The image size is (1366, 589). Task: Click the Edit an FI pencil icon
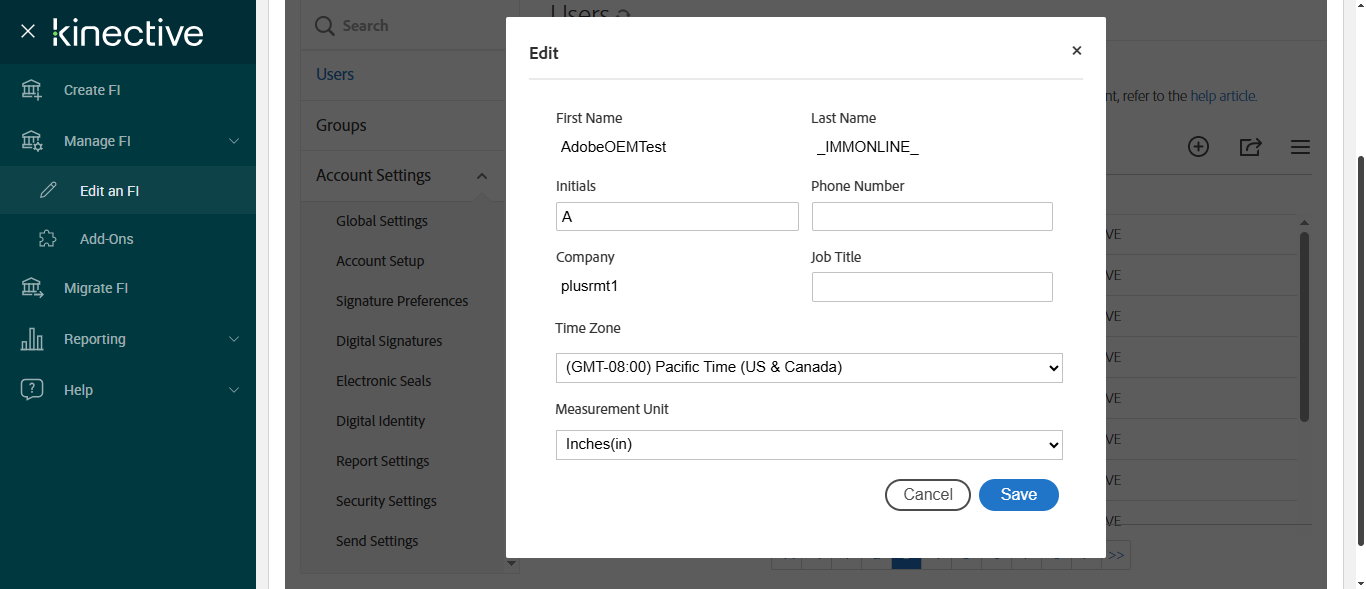[x=48, y=191]
